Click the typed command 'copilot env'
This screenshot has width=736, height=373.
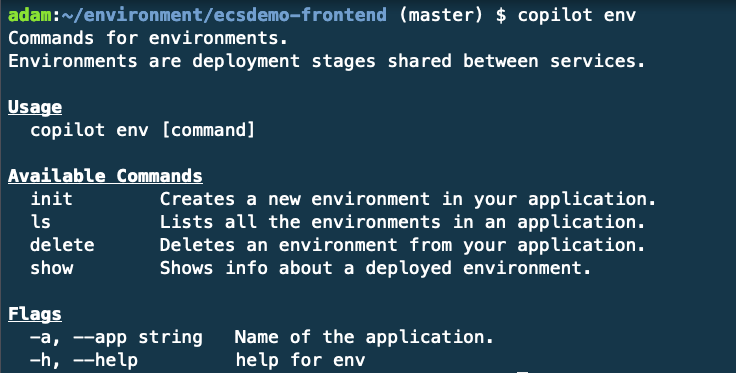(577, 16)
